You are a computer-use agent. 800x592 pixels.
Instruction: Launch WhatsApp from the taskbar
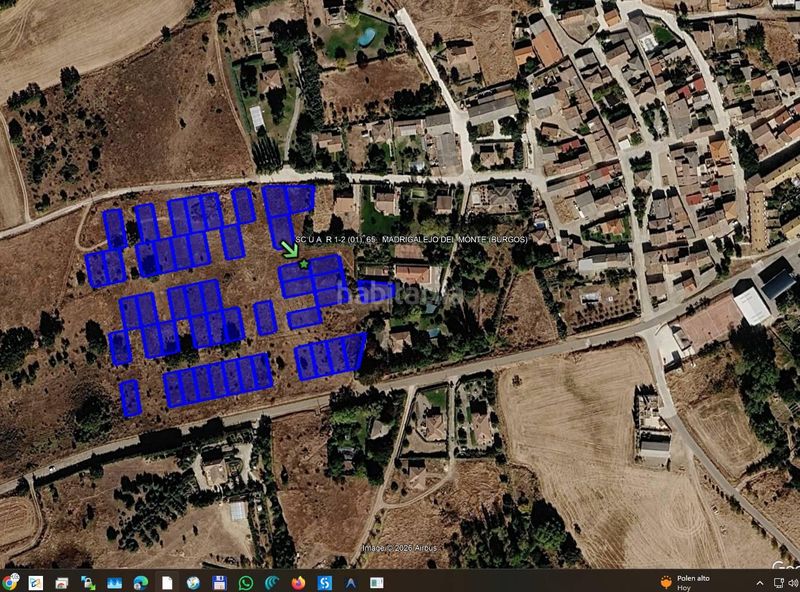246,583
